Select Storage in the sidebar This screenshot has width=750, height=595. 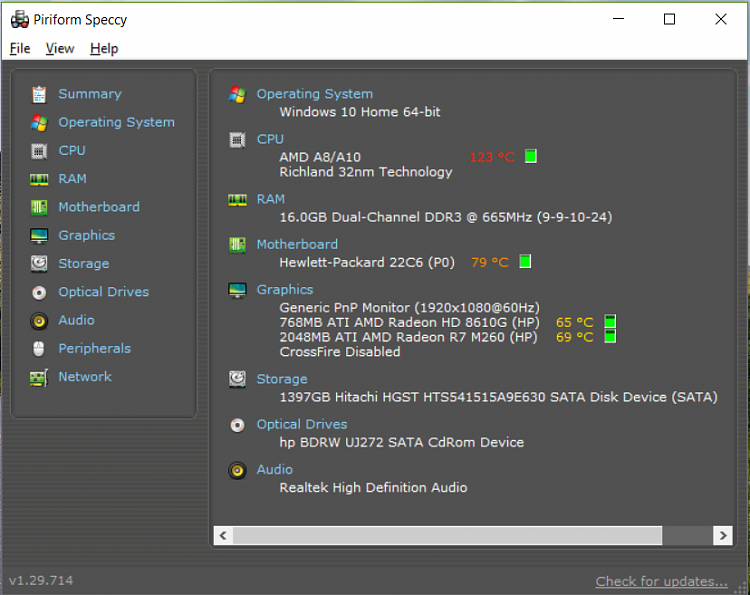coord(84,264)
